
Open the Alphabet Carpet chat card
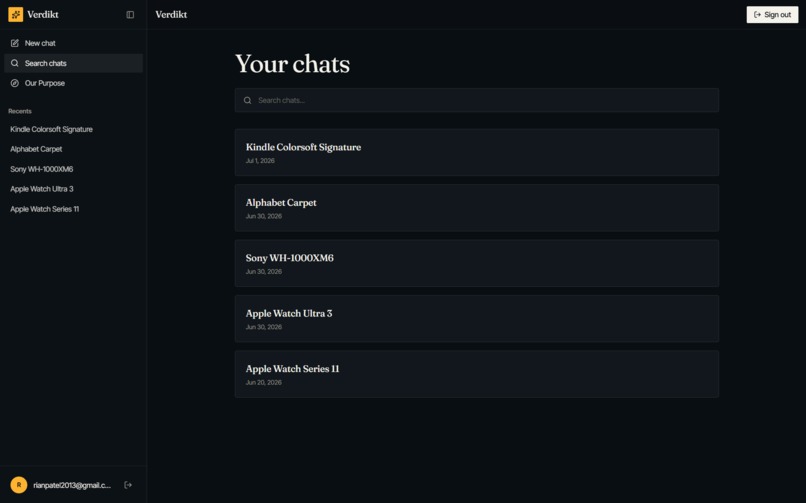(477, 208)
